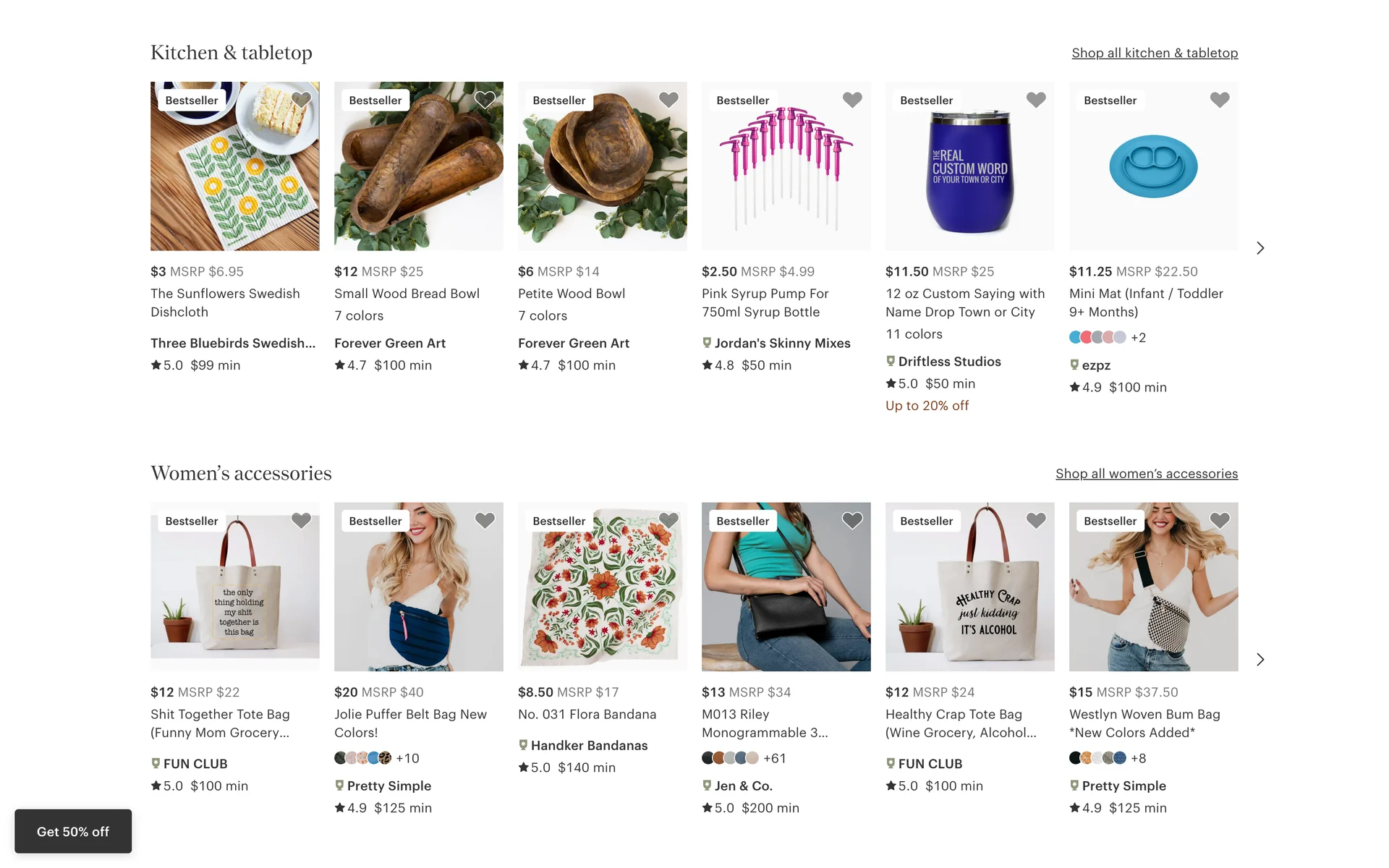
Task: Heart the Shit Together Tote Bag
Action: click(x=301, y=520)
